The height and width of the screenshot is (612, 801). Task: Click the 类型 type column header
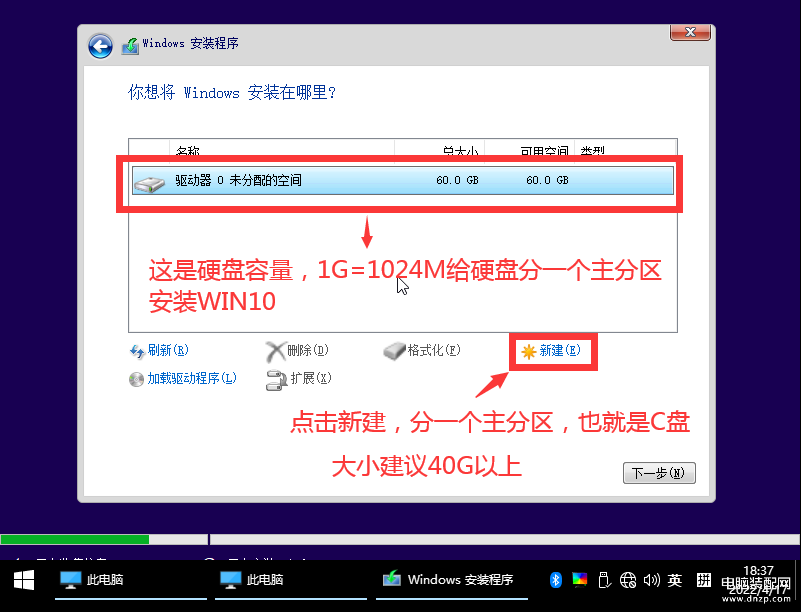[x=593, y=151]
